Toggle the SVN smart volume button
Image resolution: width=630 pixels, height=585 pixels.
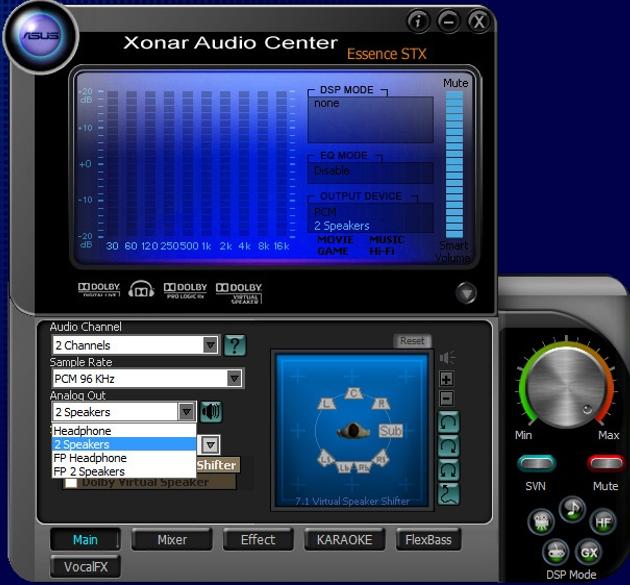pyautogui.click(x=536, y=463)
